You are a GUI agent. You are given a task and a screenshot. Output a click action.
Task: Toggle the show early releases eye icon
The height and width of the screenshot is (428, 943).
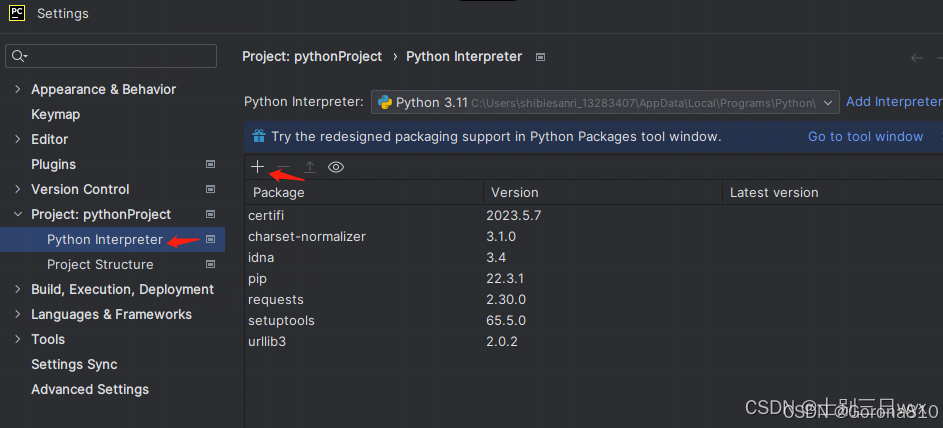[x=336, y=167]
